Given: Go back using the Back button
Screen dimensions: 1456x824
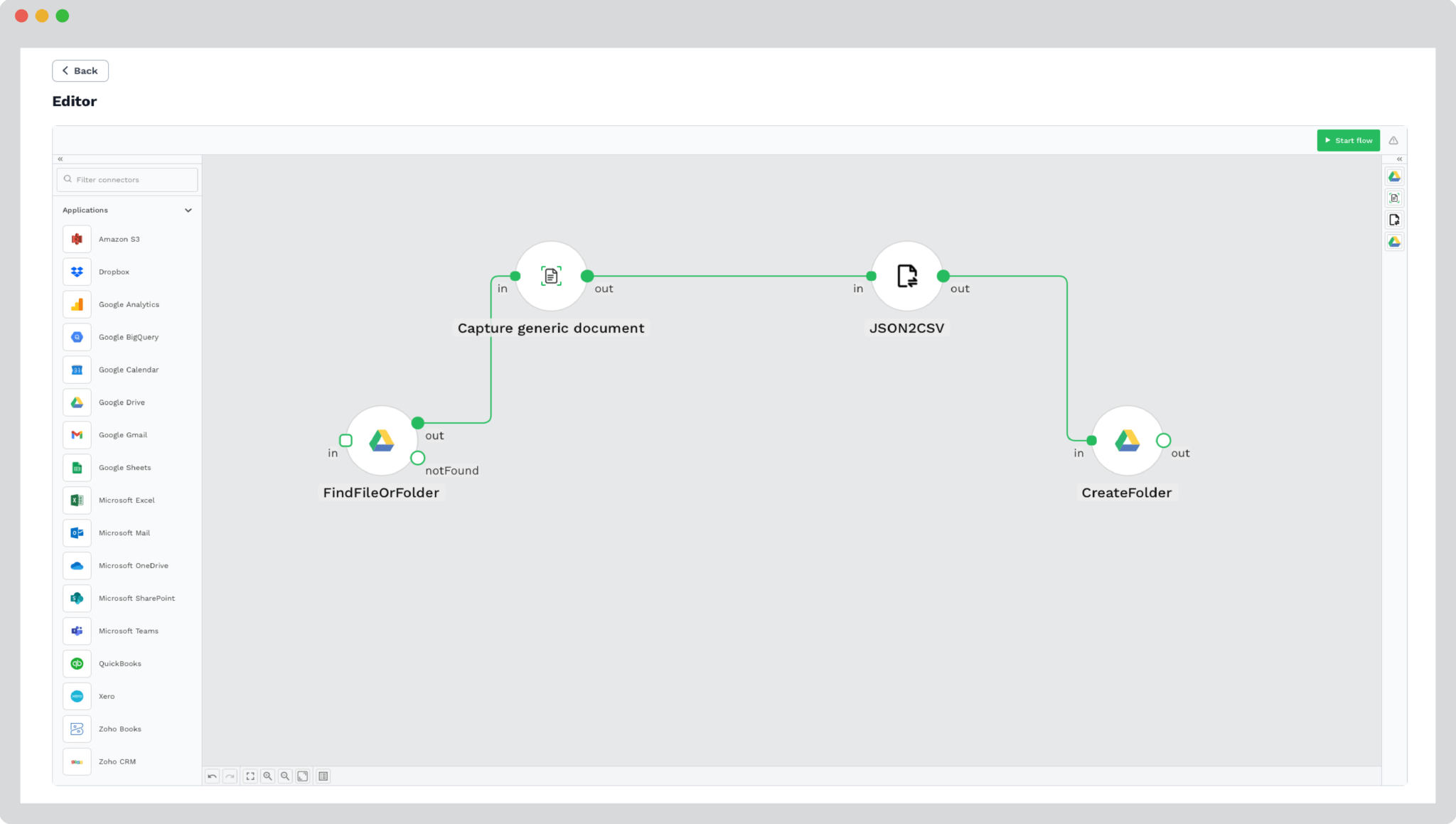Looking at the screenshot, I should tap(80, 70).
